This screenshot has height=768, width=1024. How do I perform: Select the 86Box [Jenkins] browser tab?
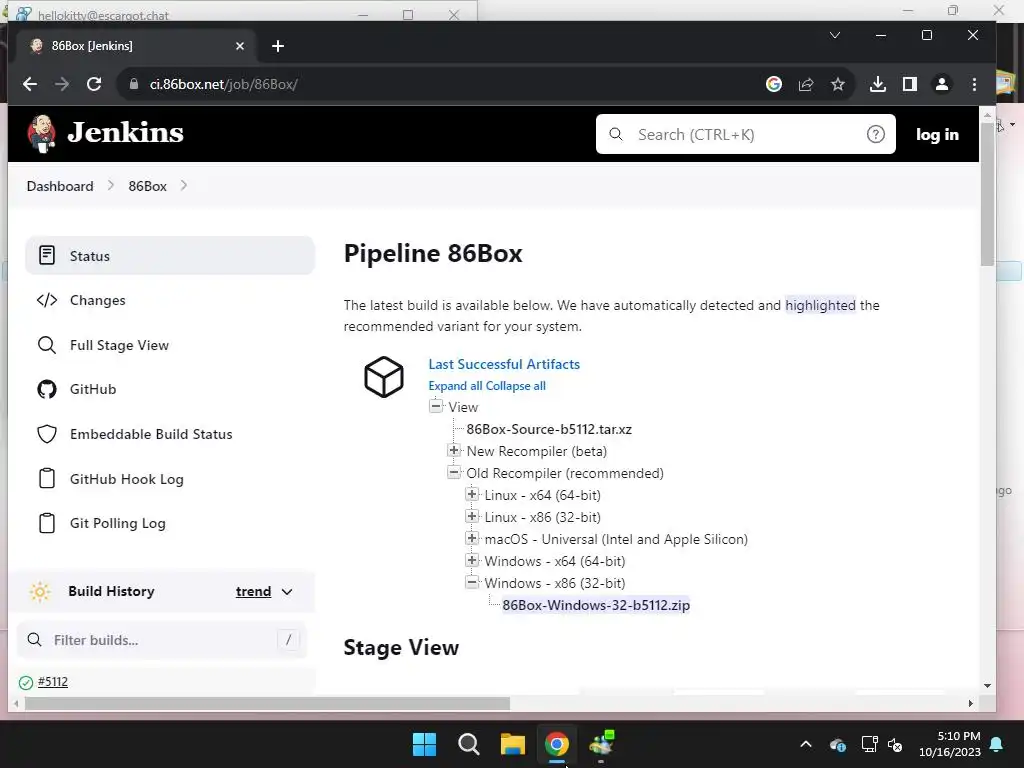137,46
